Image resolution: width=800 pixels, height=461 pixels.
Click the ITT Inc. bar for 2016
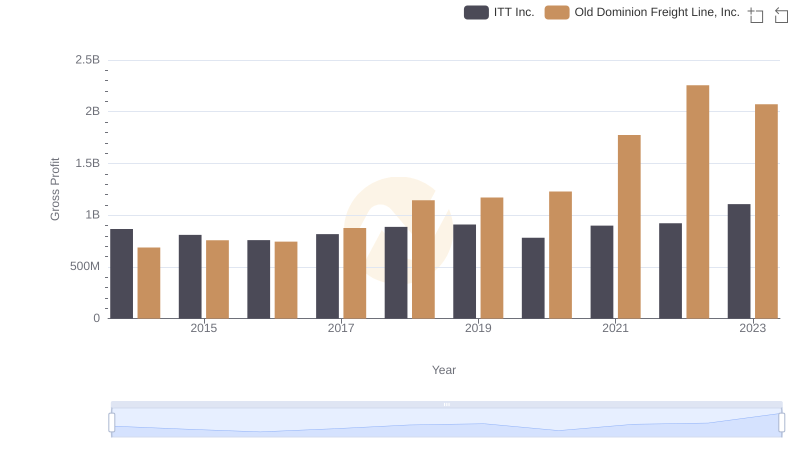click(259, 279)
